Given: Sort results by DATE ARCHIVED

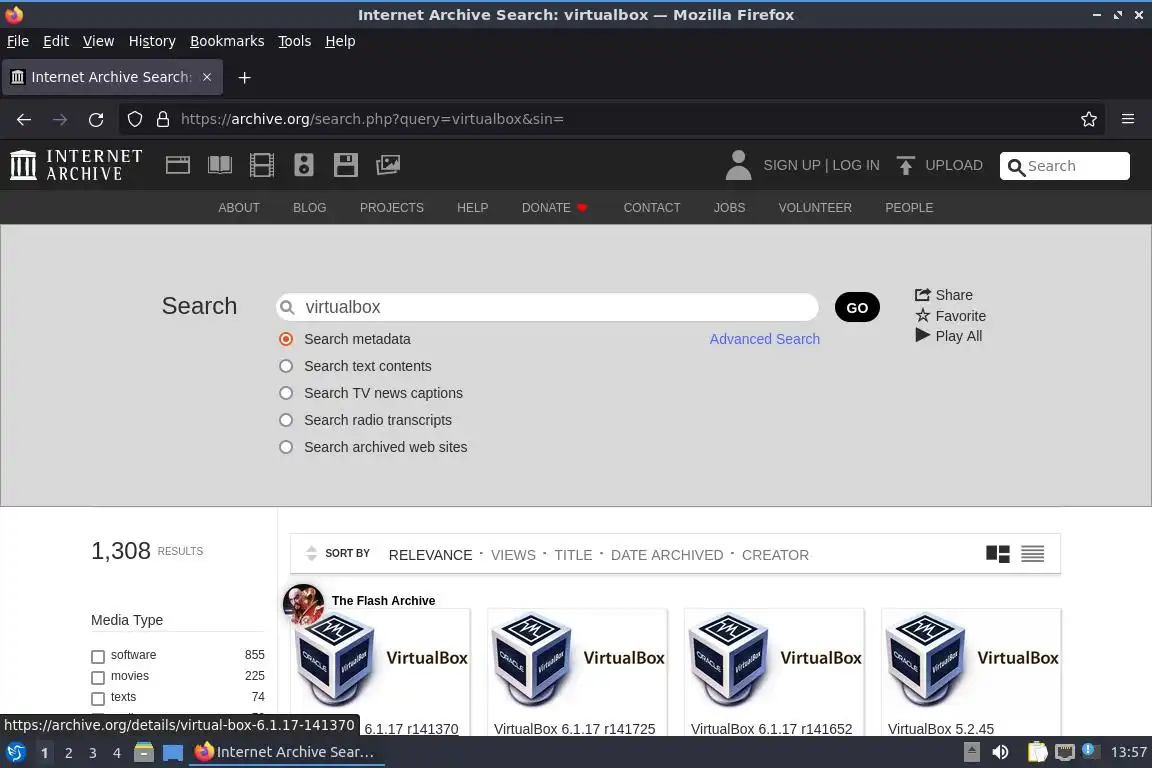Looking at the screenshot, I should coord(667,555).
